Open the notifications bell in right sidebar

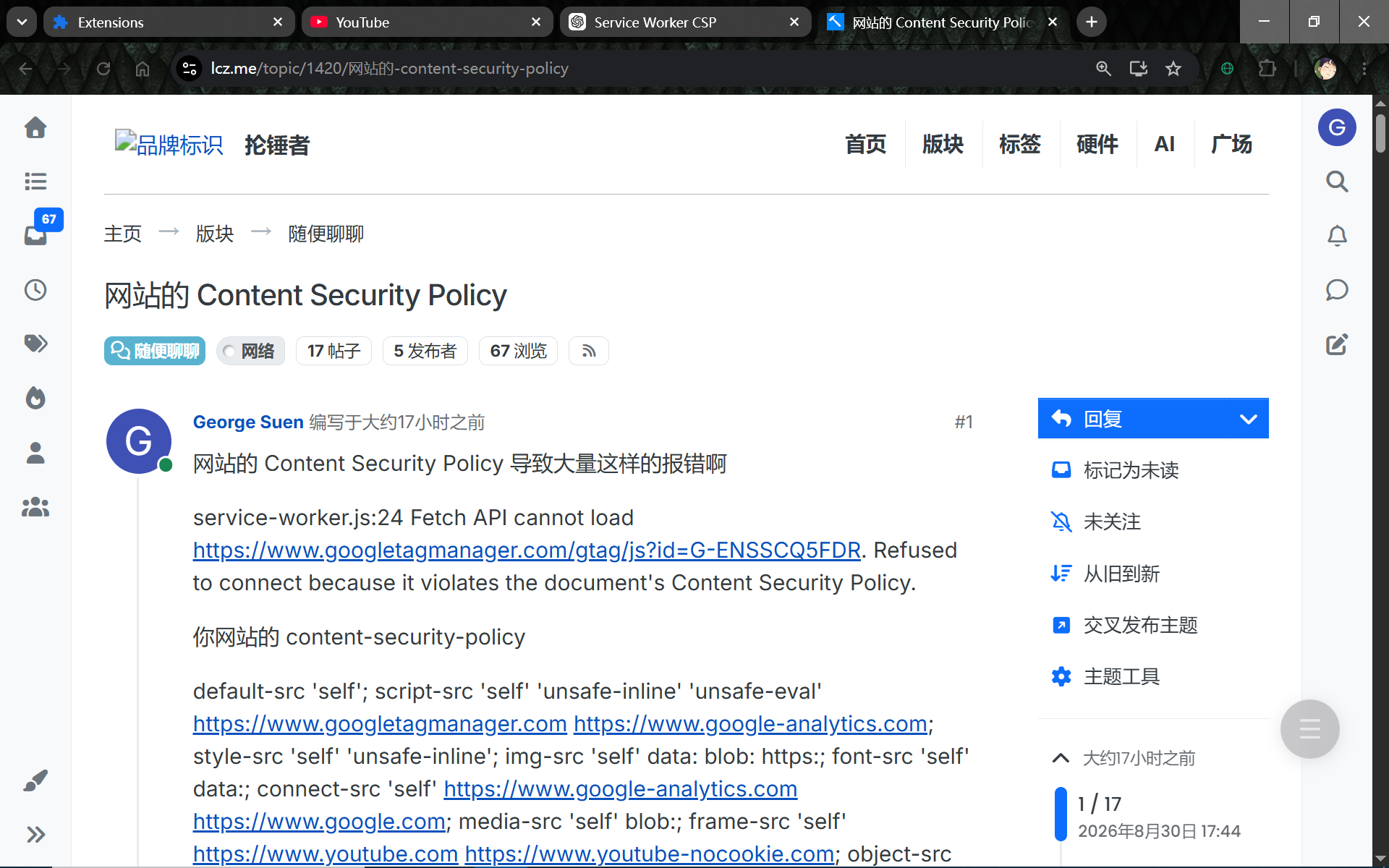[1337, 236]
